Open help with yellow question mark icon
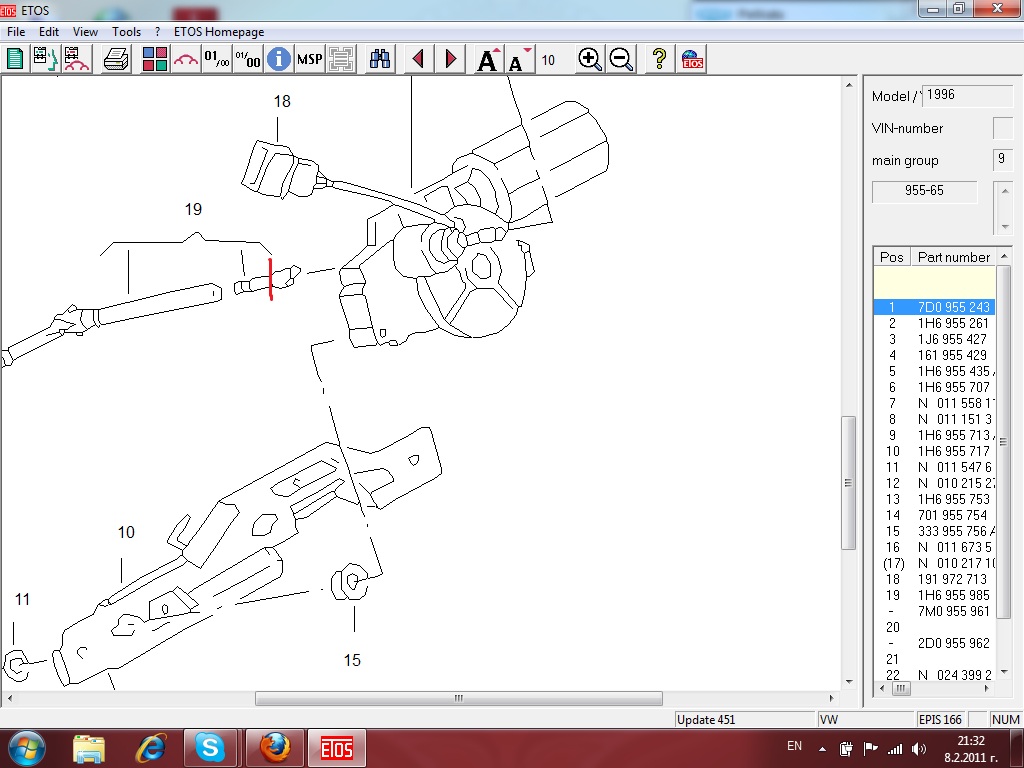1024x768 pixels. [659, 59]
